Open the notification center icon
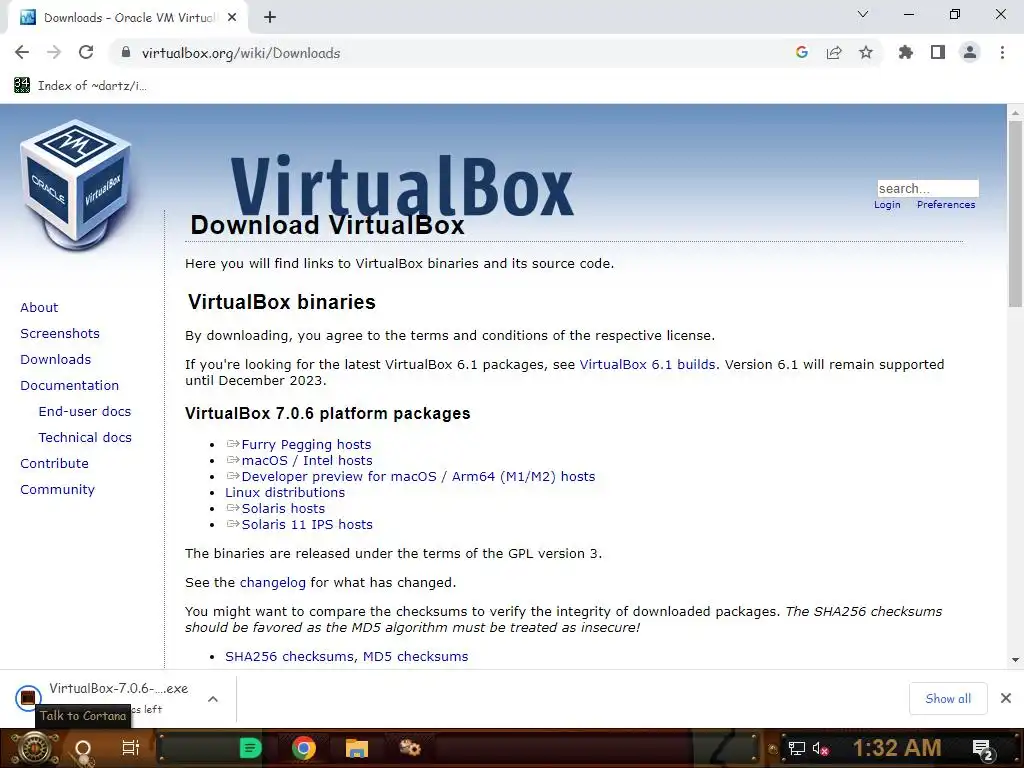The width and height of the screenshot is (1024, 768). [984, 749]
